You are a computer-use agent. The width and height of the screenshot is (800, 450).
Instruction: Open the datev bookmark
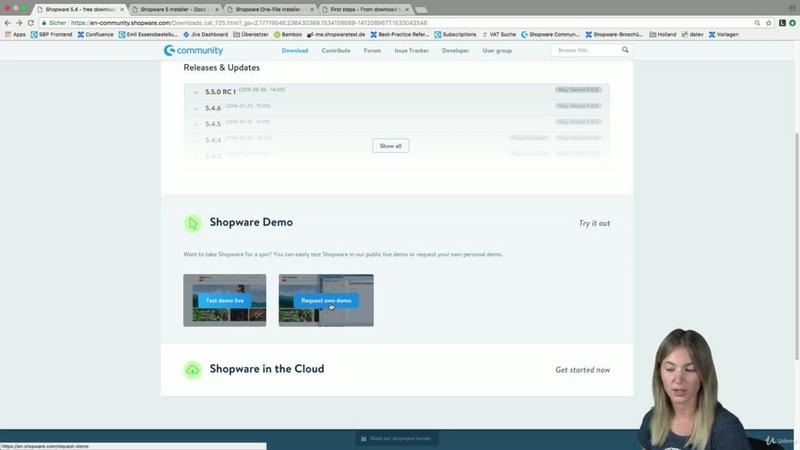coord(692,34)
